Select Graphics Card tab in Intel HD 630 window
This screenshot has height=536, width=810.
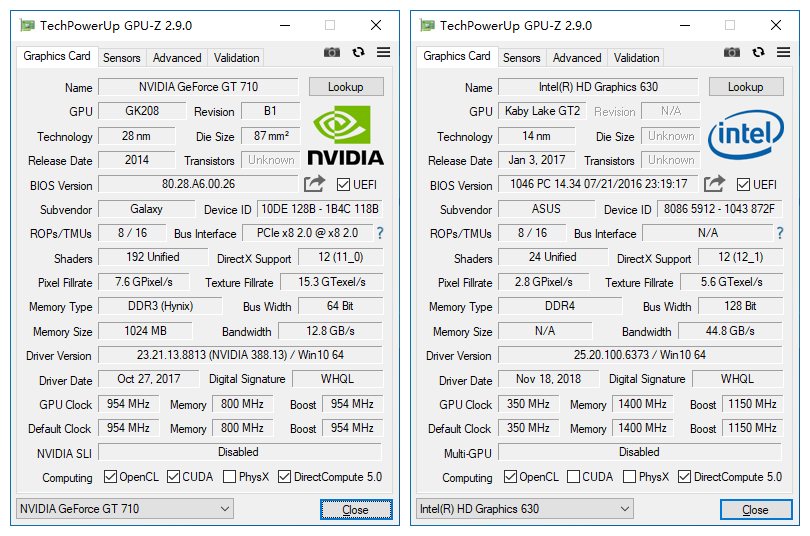[x=457, y=56]
